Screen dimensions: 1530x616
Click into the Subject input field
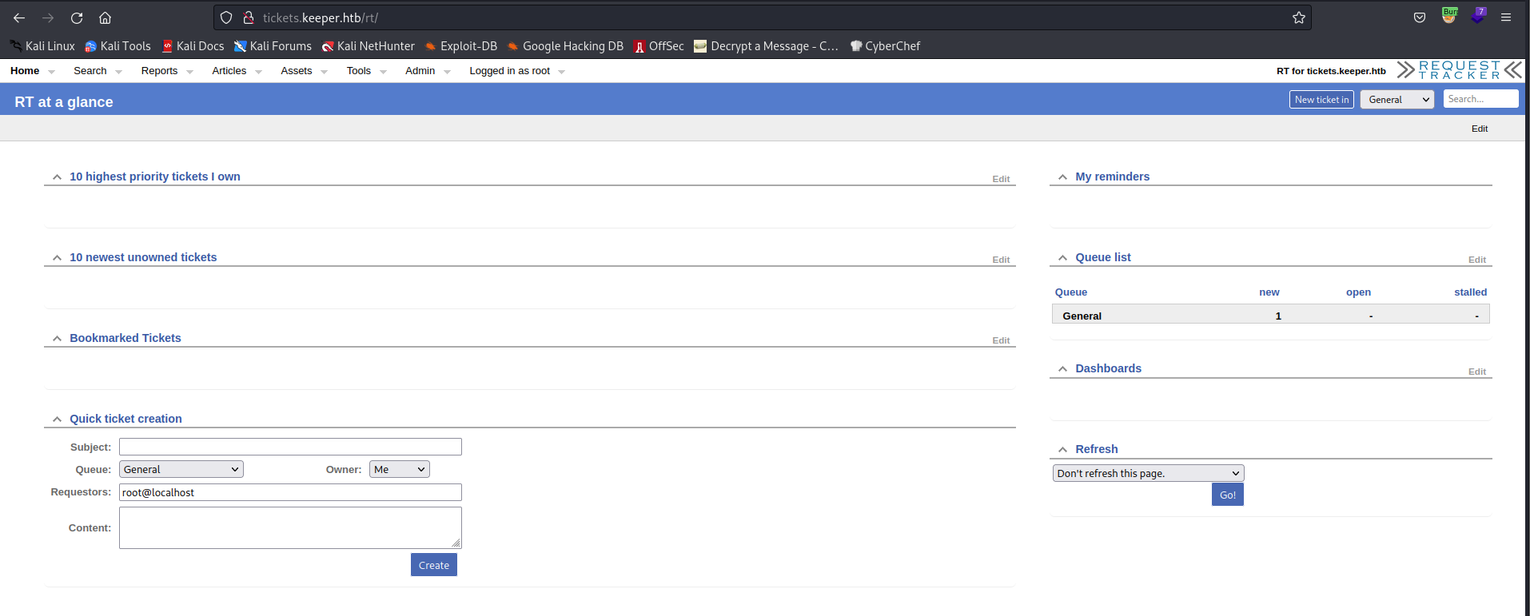click(x=290, y=447)
